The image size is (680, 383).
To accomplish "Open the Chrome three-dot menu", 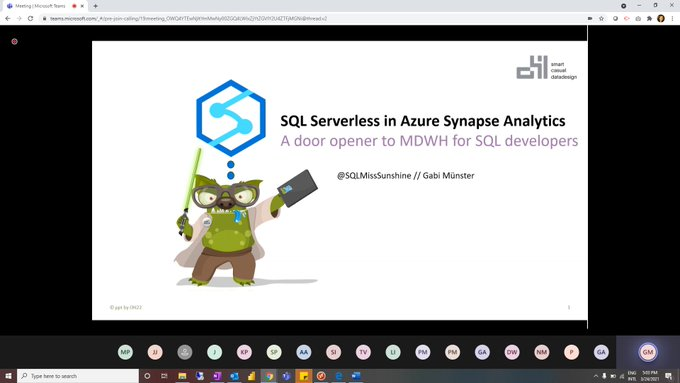I will pos(672,19).
